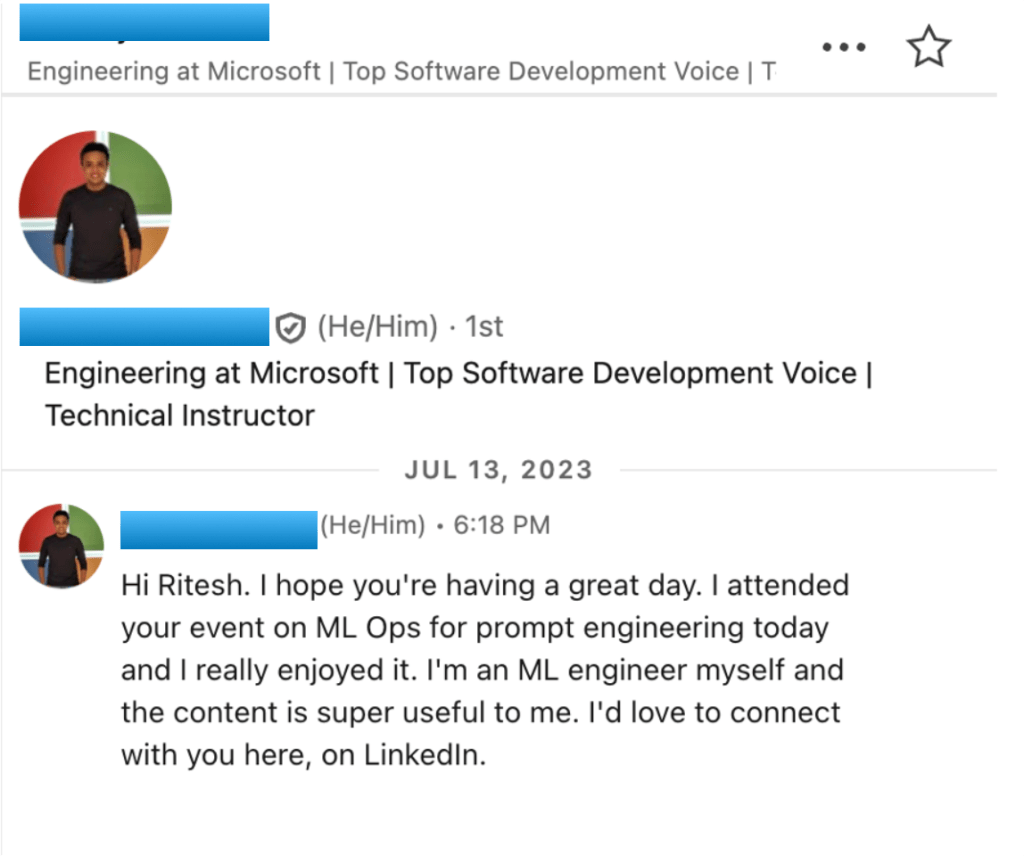Click the verified shield badge icon
The width and height of the screenshot is (1024, 856).
point(290,327)
